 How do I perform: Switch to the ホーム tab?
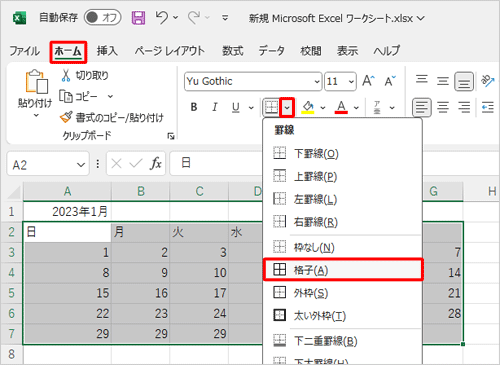68,52
